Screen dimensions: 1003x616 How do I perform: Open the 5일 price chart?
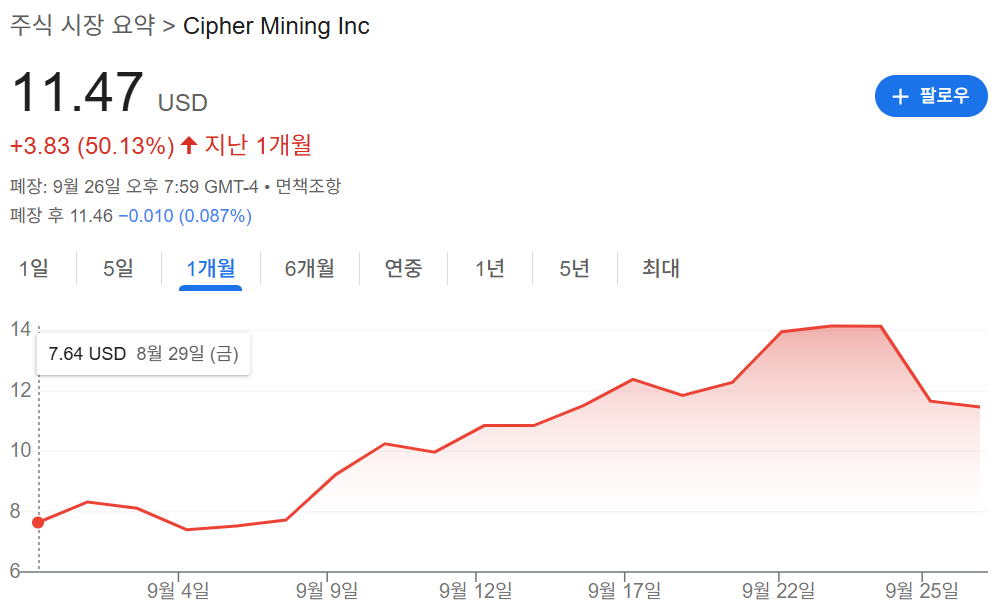point(117,268)
